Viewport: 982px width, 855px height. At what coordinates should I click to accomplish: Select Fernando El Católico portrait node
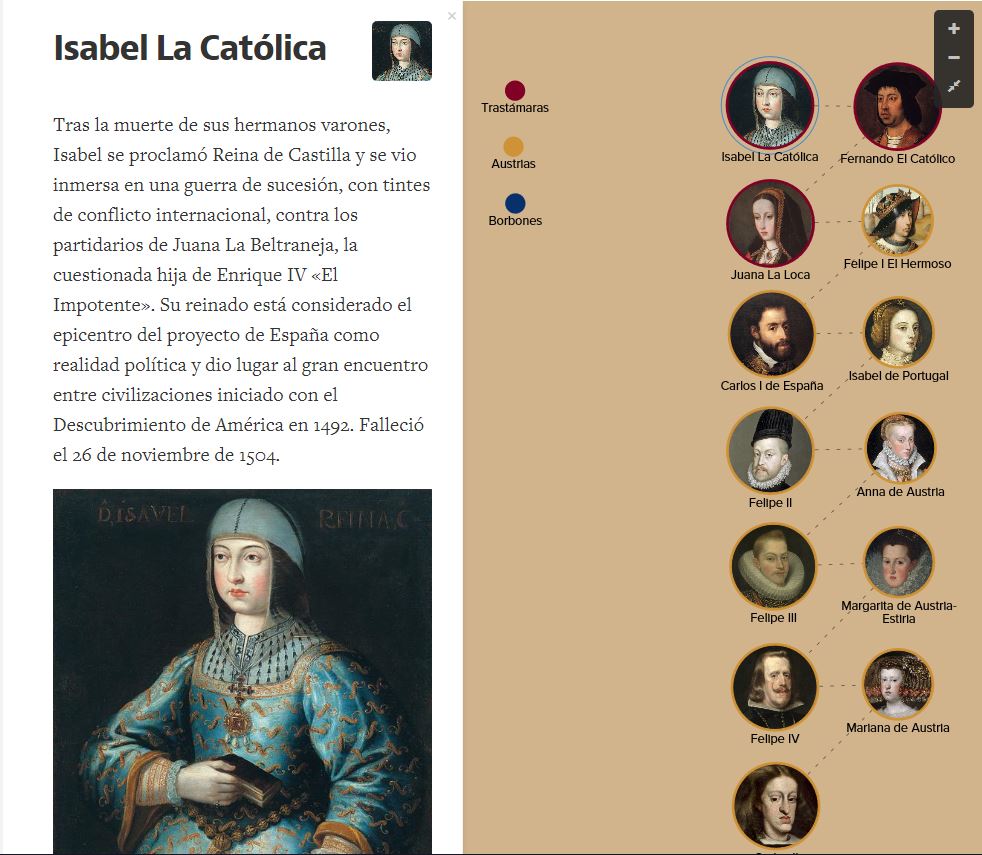coord(897,106)
